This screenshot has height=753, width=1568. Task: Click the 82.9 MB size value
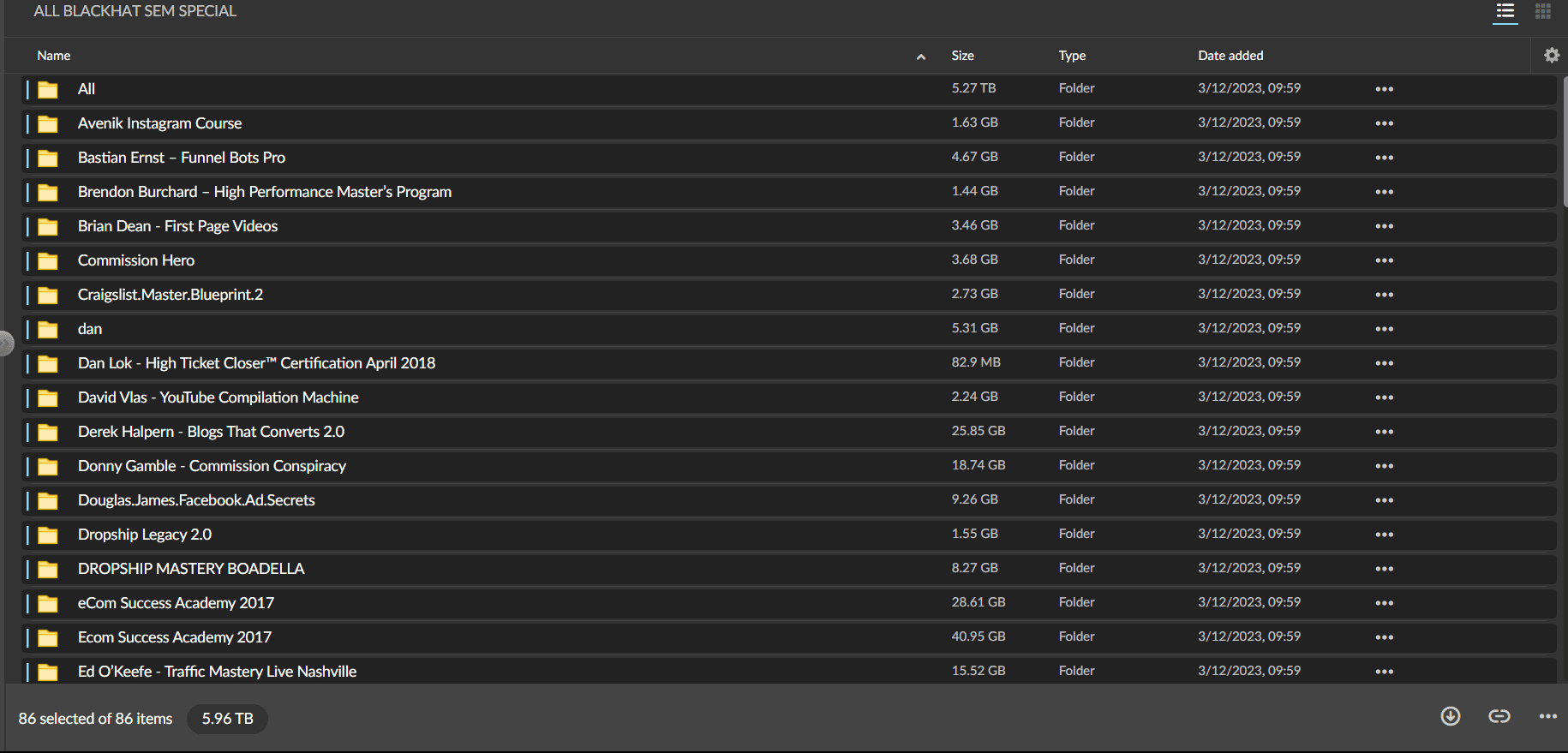pos(976,362)
